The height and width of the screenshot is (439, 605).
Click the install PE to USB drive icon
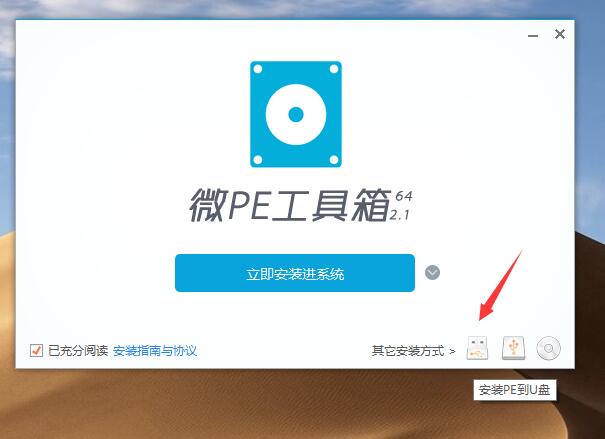tap(477, 348)
